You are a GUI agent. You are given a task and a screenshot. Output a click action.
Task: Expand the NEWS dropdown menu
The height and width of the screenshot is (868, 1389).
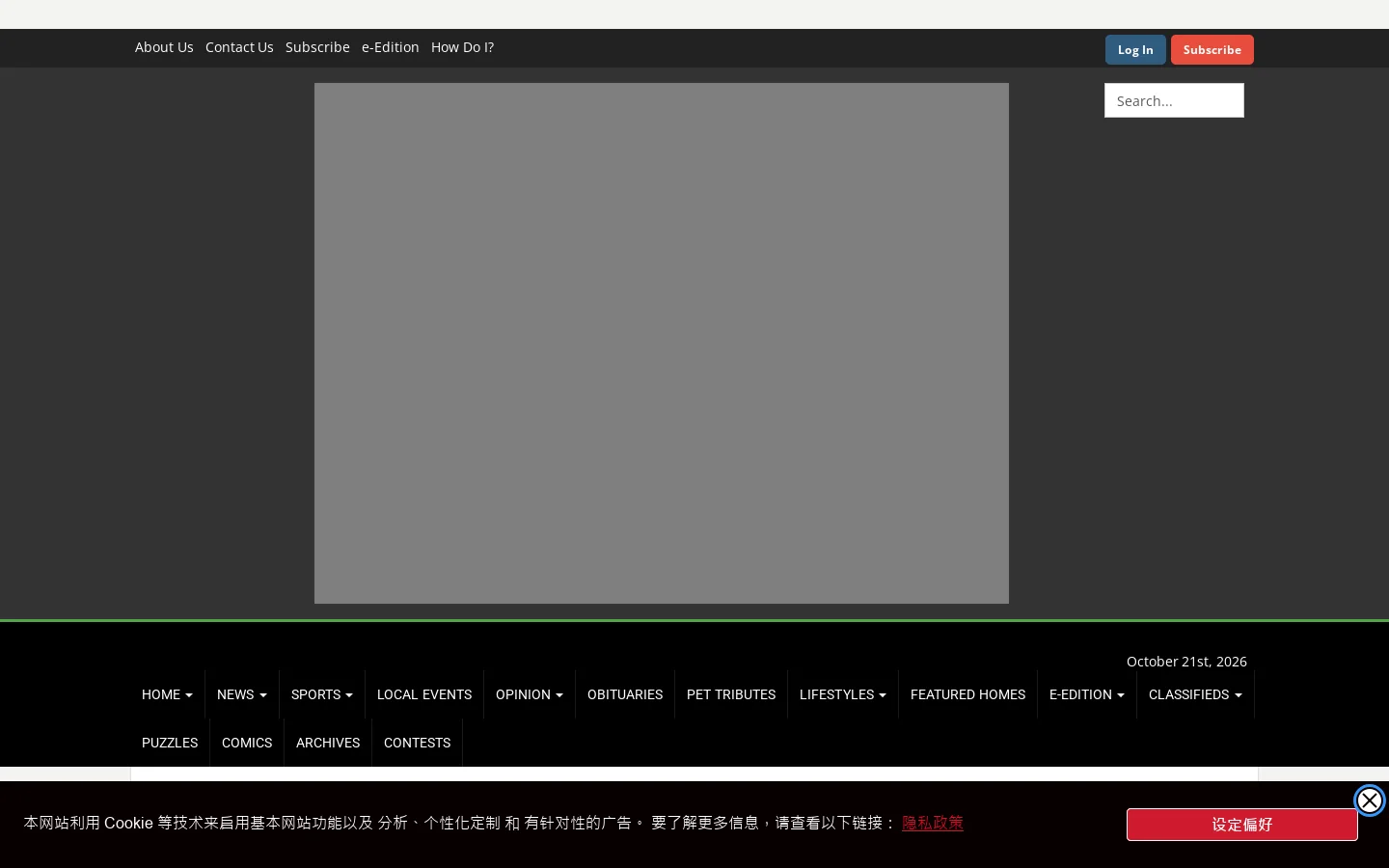[242, 694]
